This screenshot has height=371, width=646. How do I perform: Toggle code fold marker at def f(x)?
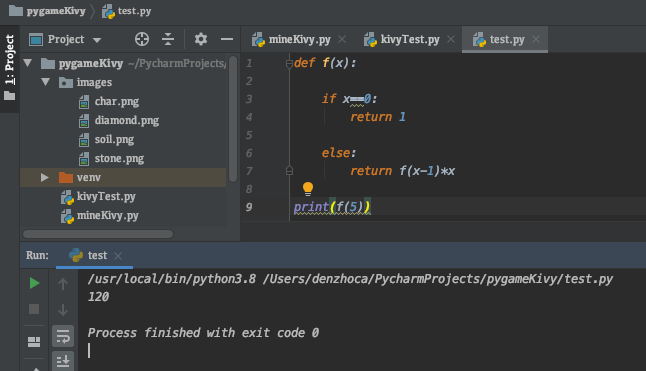(289, 63)
